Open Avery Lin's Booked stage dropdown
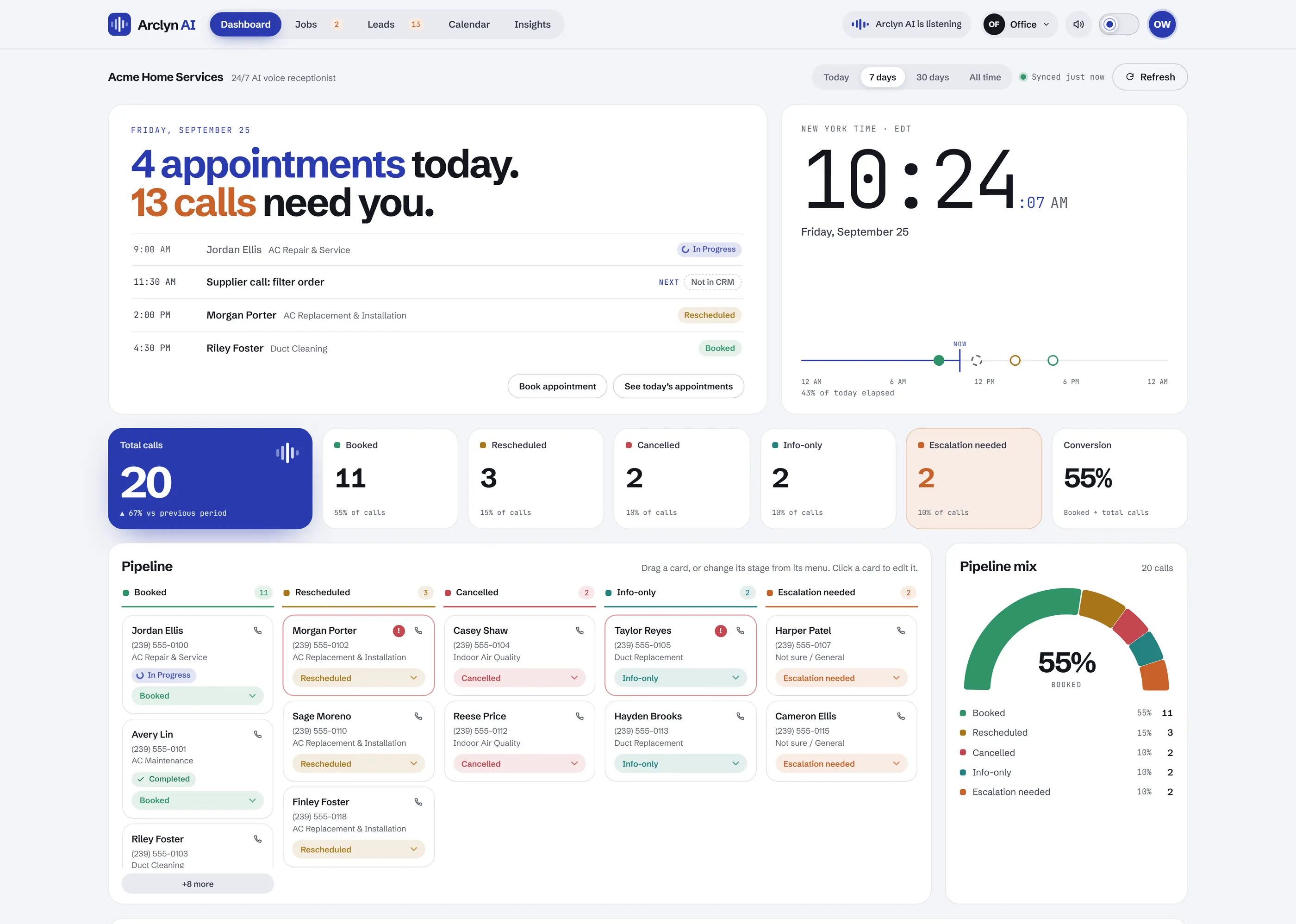 point(198,800)
